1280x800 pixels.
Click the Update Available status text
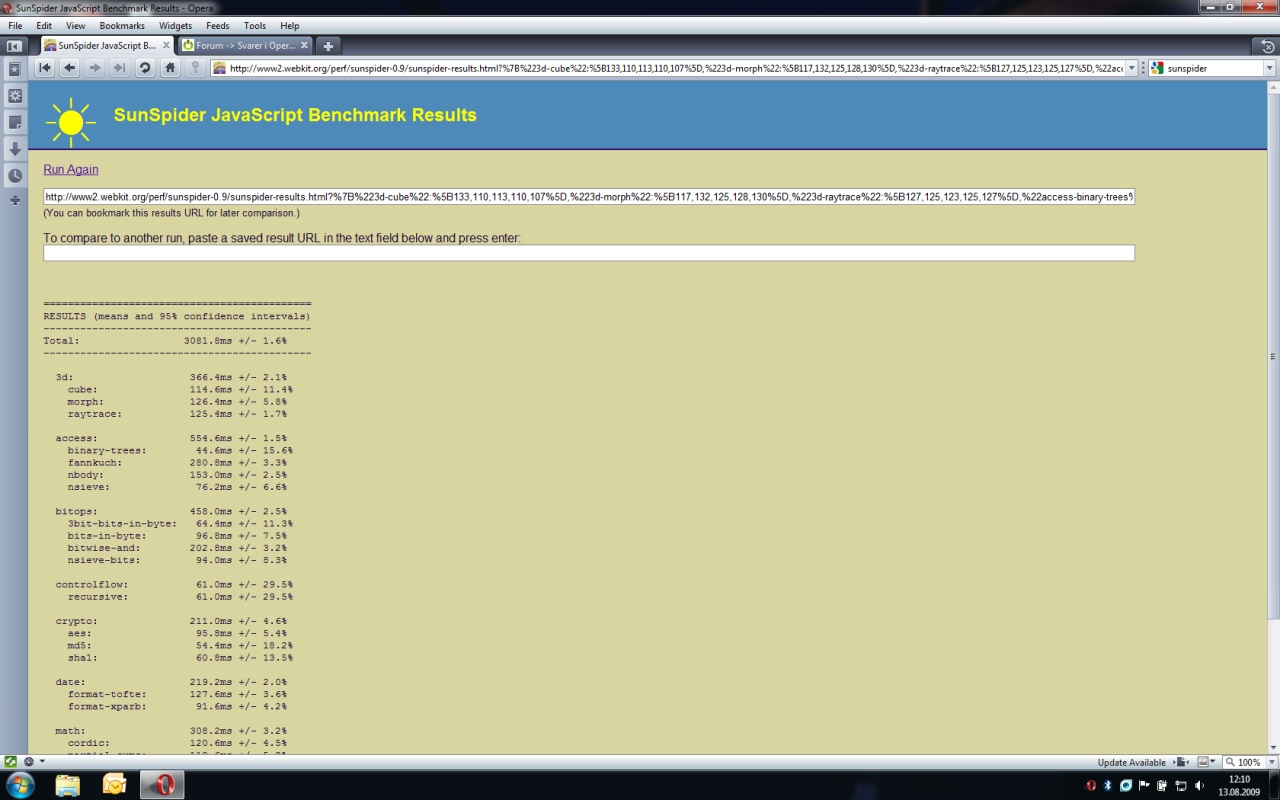click(x=1131, y=762)
